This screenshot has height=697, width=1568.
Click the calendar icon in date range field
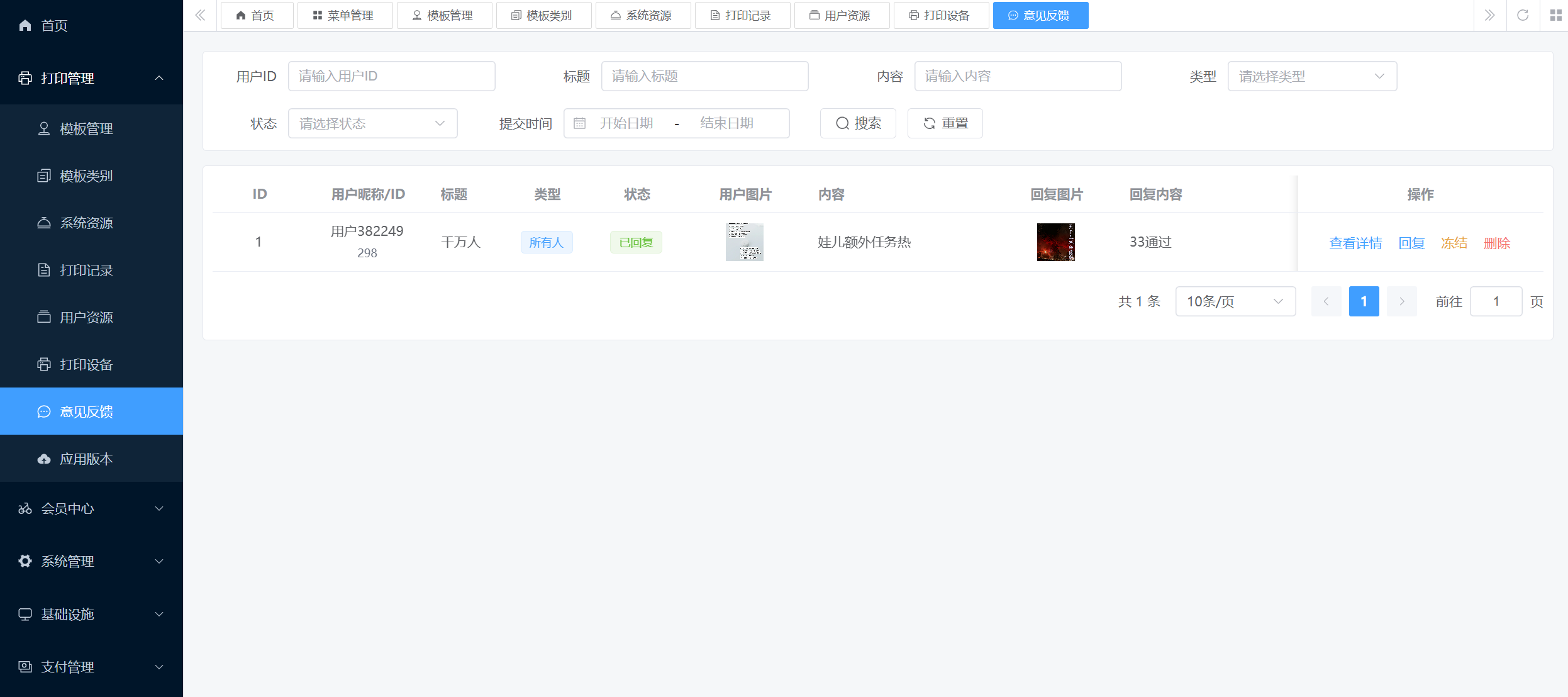click(580, 123)
